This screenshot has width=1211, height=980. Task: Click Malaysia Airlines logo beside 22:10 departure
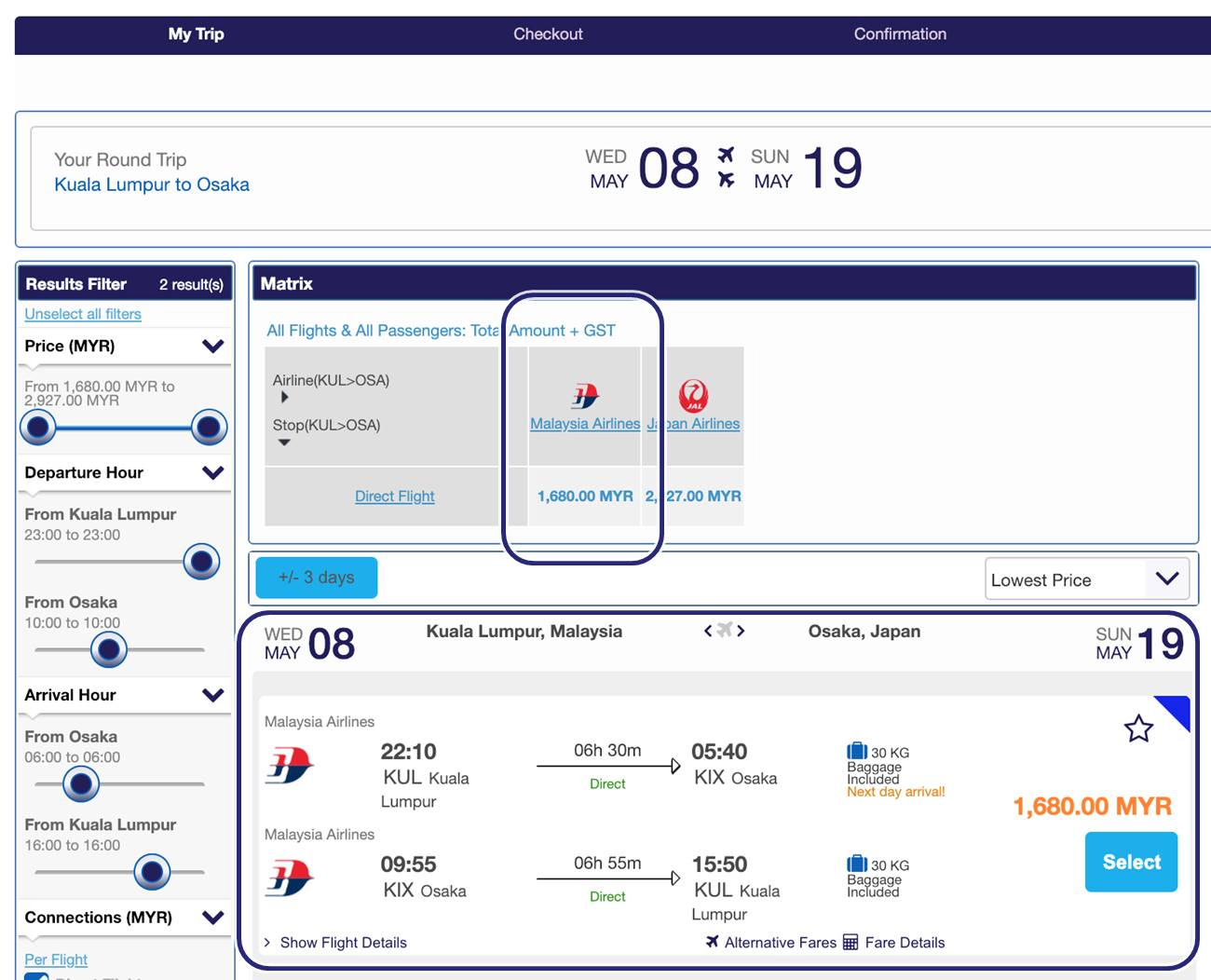click(x=290, y=766)
